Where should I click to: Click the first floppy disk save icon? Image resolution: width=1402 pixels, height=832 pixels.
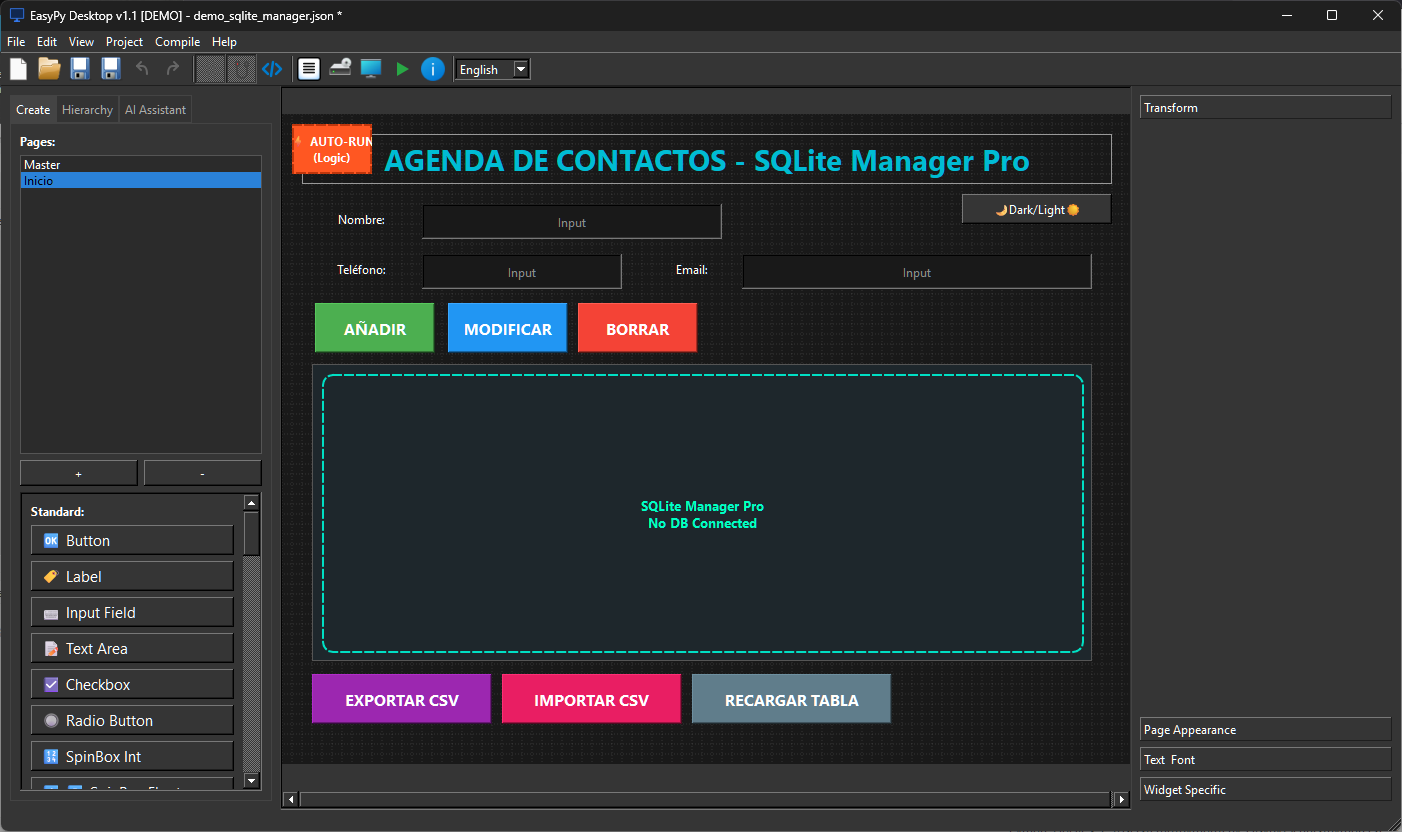tap(80, 69)
